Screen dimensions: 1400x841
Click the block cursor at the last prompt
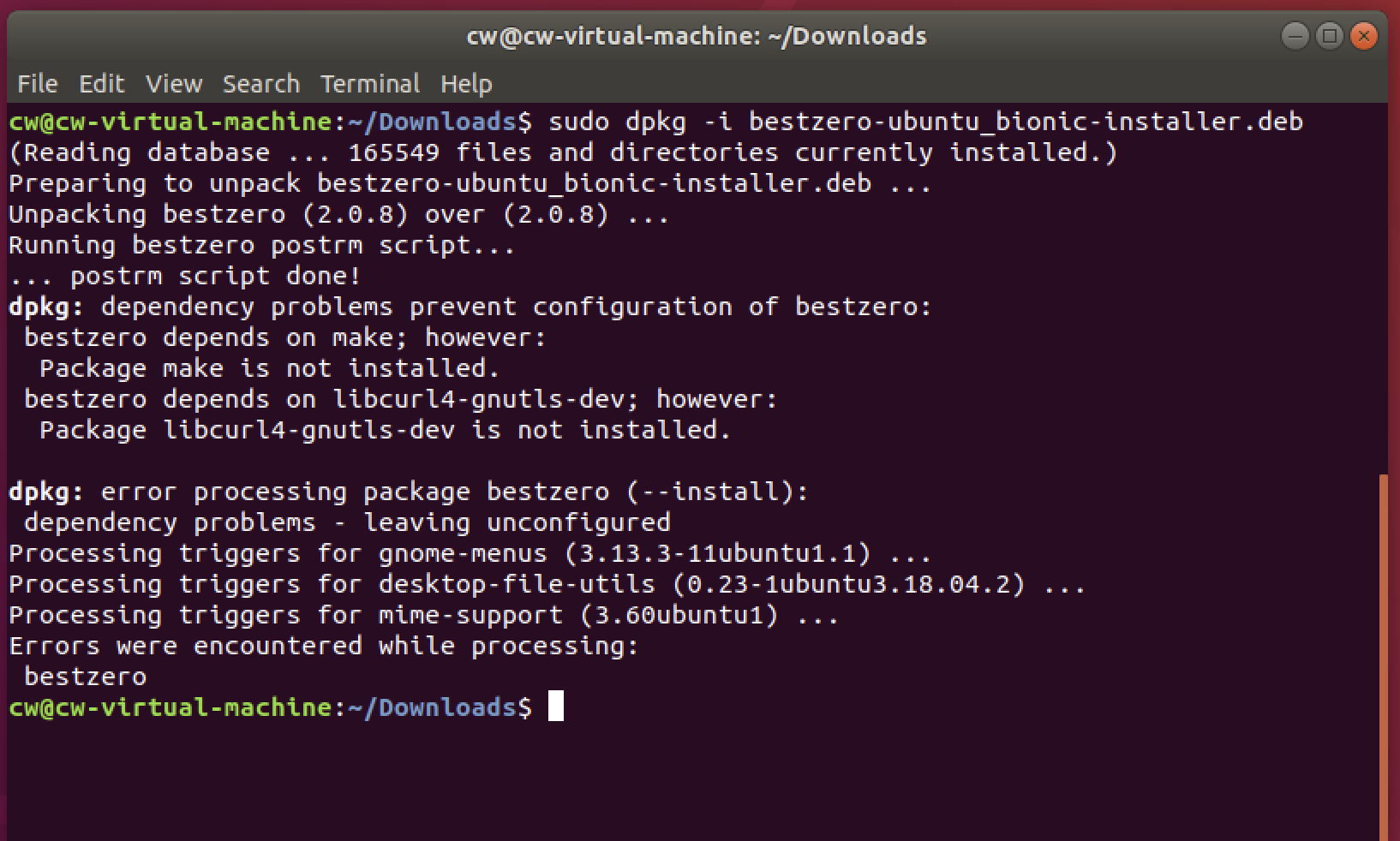pos(556,707)
